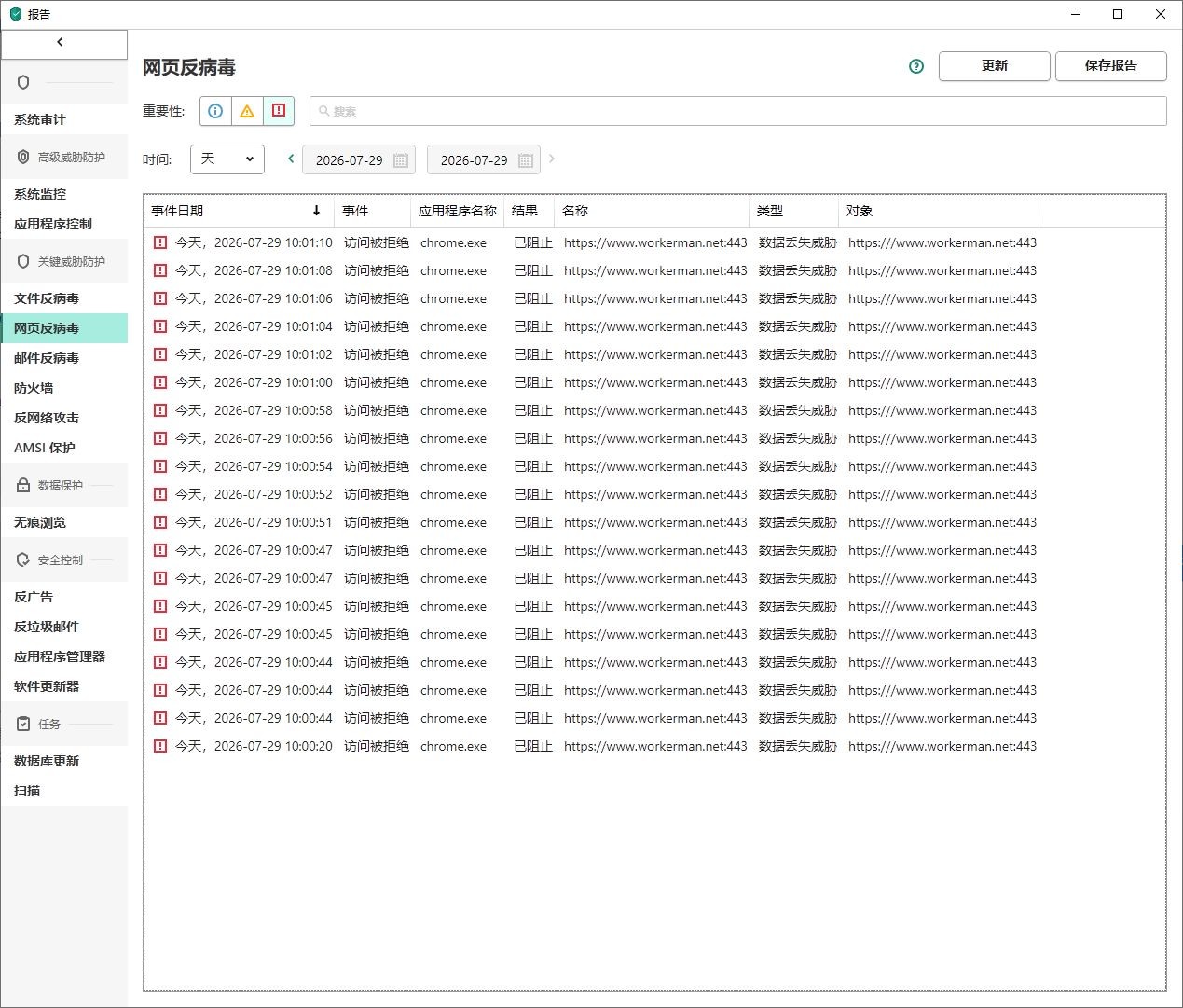Open 系统审计 in the sidebar
This screenshot has height=1008, width=1183.
point(64,119)
